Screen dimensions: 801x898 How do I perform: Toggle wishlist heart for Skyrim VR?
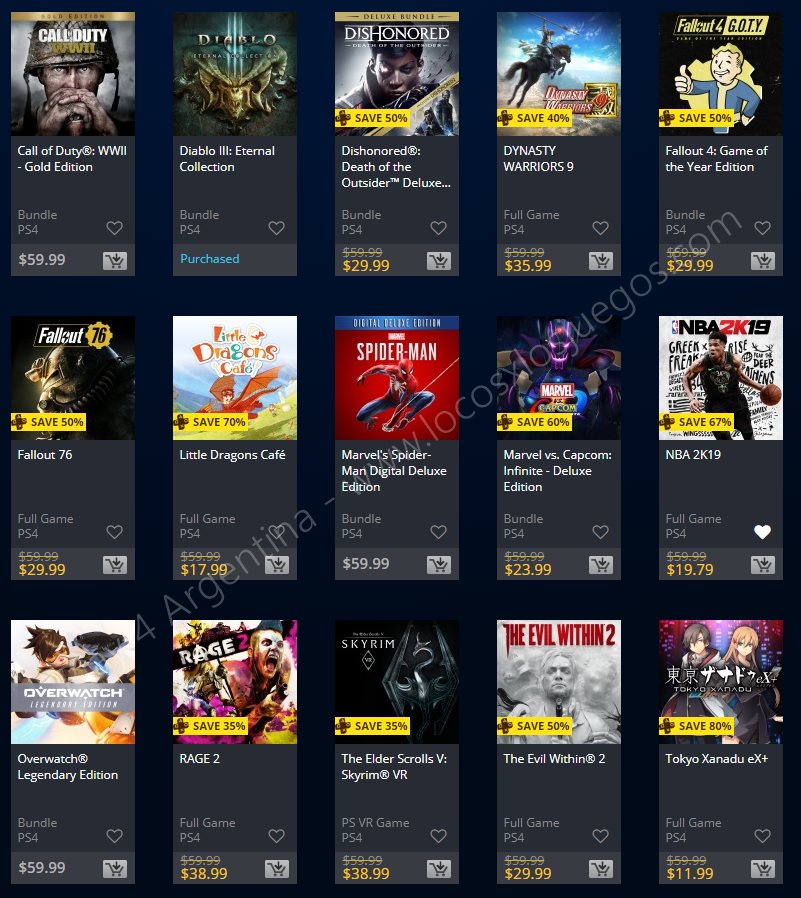click(438, 836)
